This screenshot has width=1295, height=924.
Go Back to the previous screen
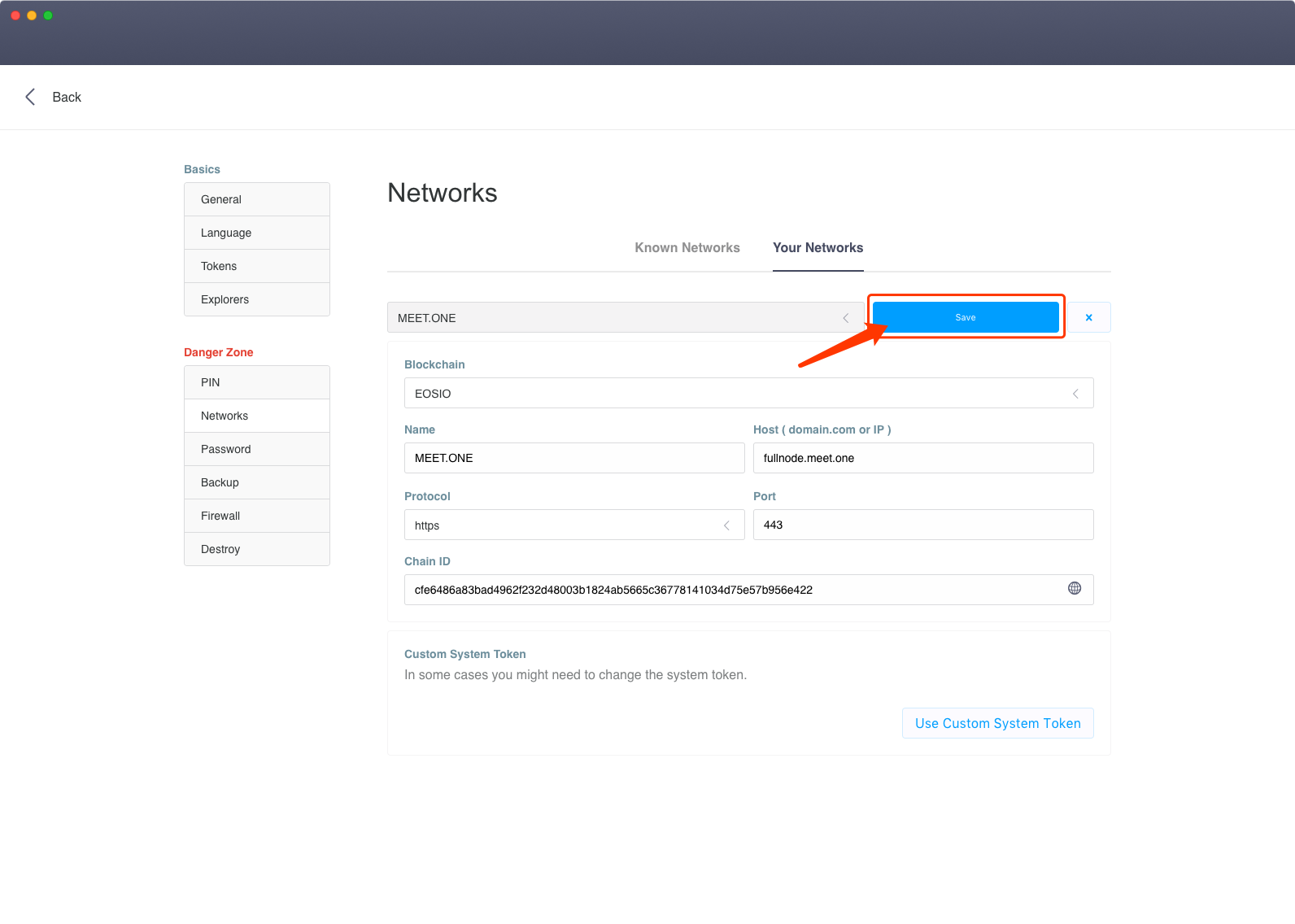tap(67, 97)
